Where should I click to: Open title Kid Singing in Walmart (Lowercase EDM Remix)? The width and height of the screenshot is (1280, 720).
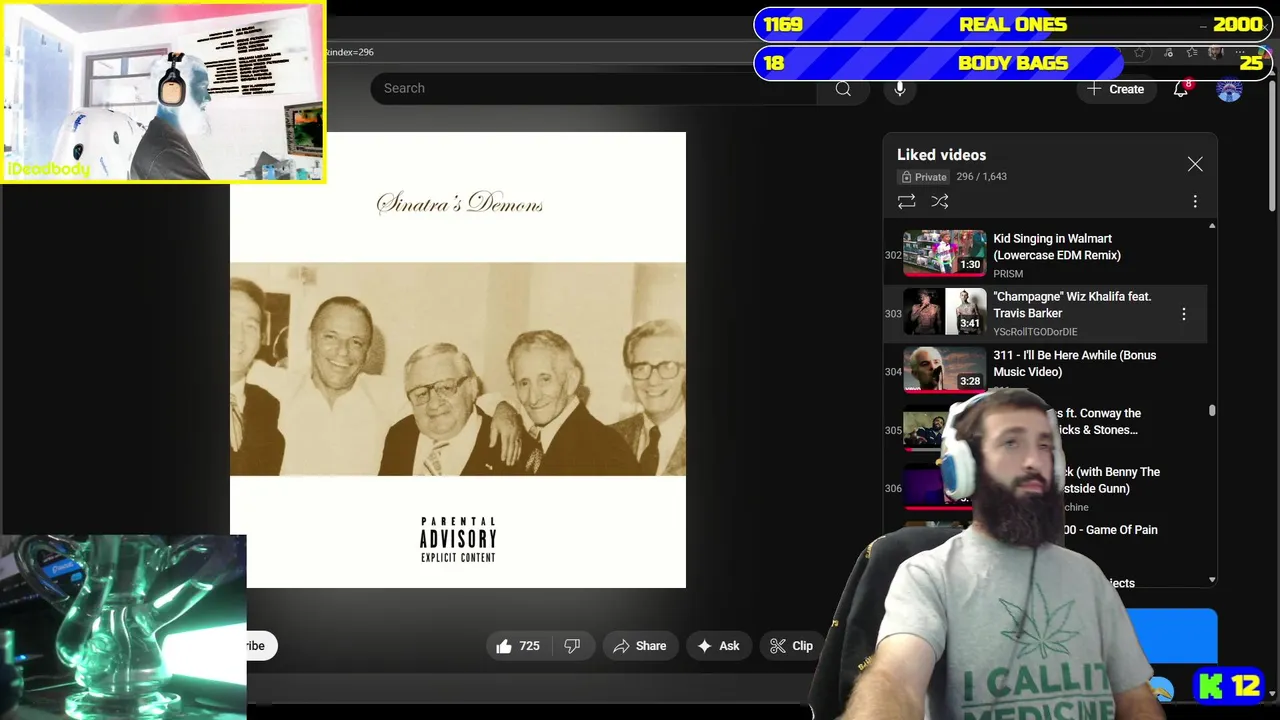click(x=1056, y=247)
